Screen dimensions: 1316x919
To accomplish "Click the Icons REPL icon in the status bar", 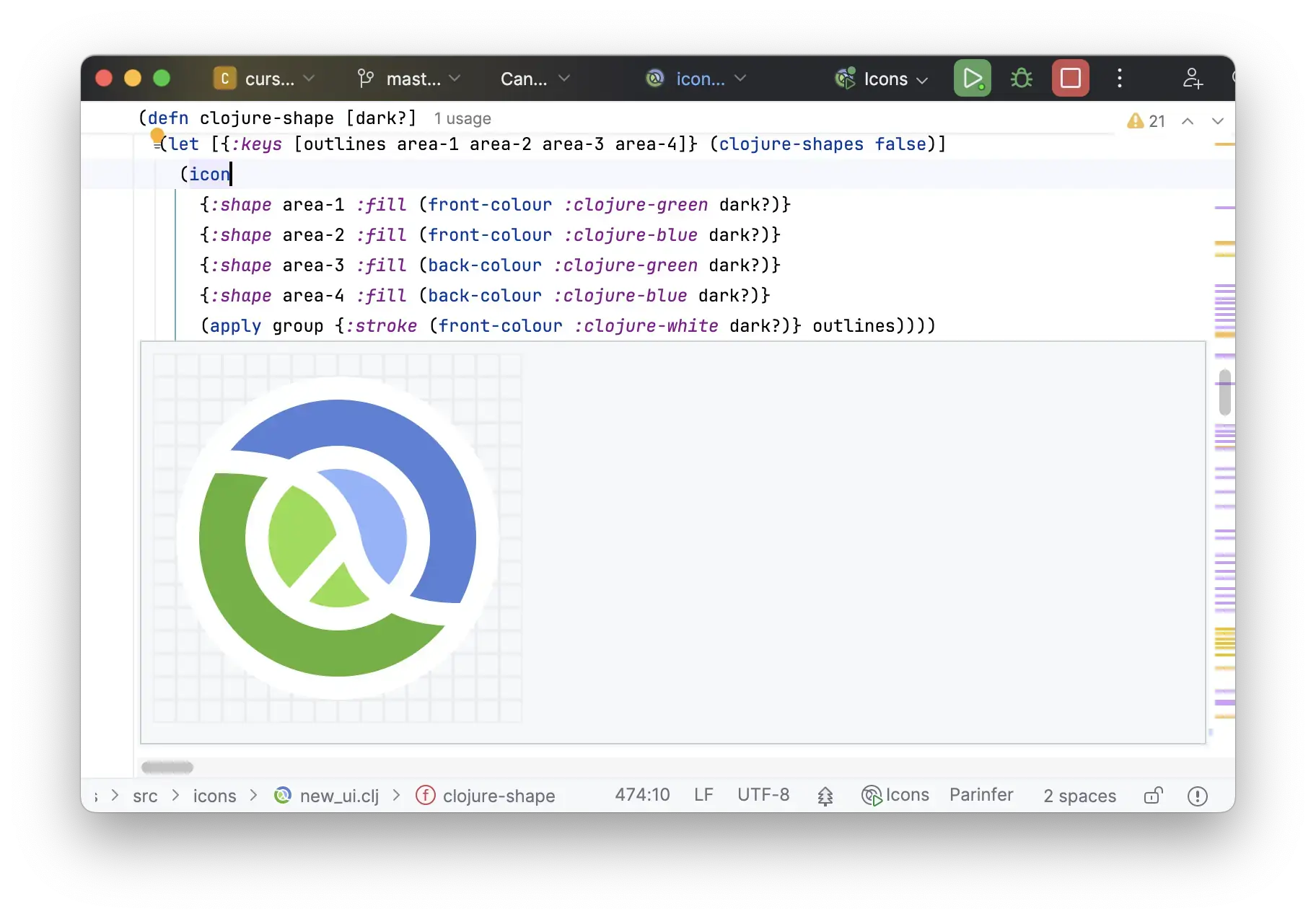I will (872, 796).
